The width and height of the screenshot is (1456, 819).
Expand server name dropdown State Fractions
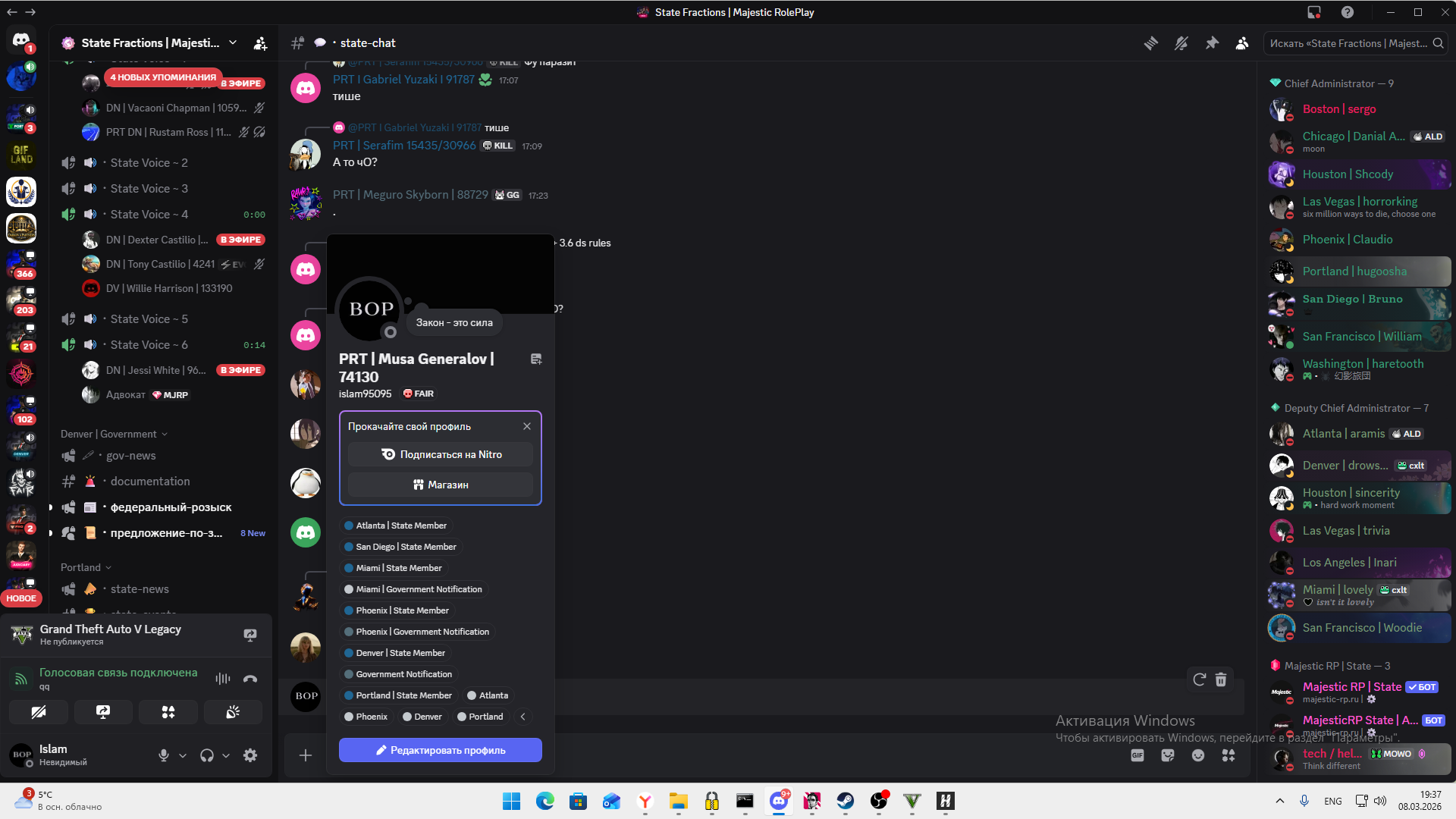pos(233,43)
